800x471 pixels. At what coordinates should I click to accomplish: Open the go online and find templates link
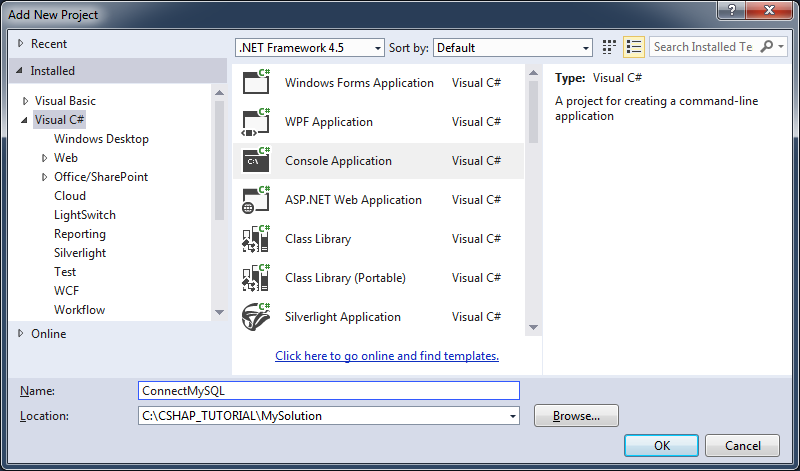pyautogui.click(x=387, y=356)
